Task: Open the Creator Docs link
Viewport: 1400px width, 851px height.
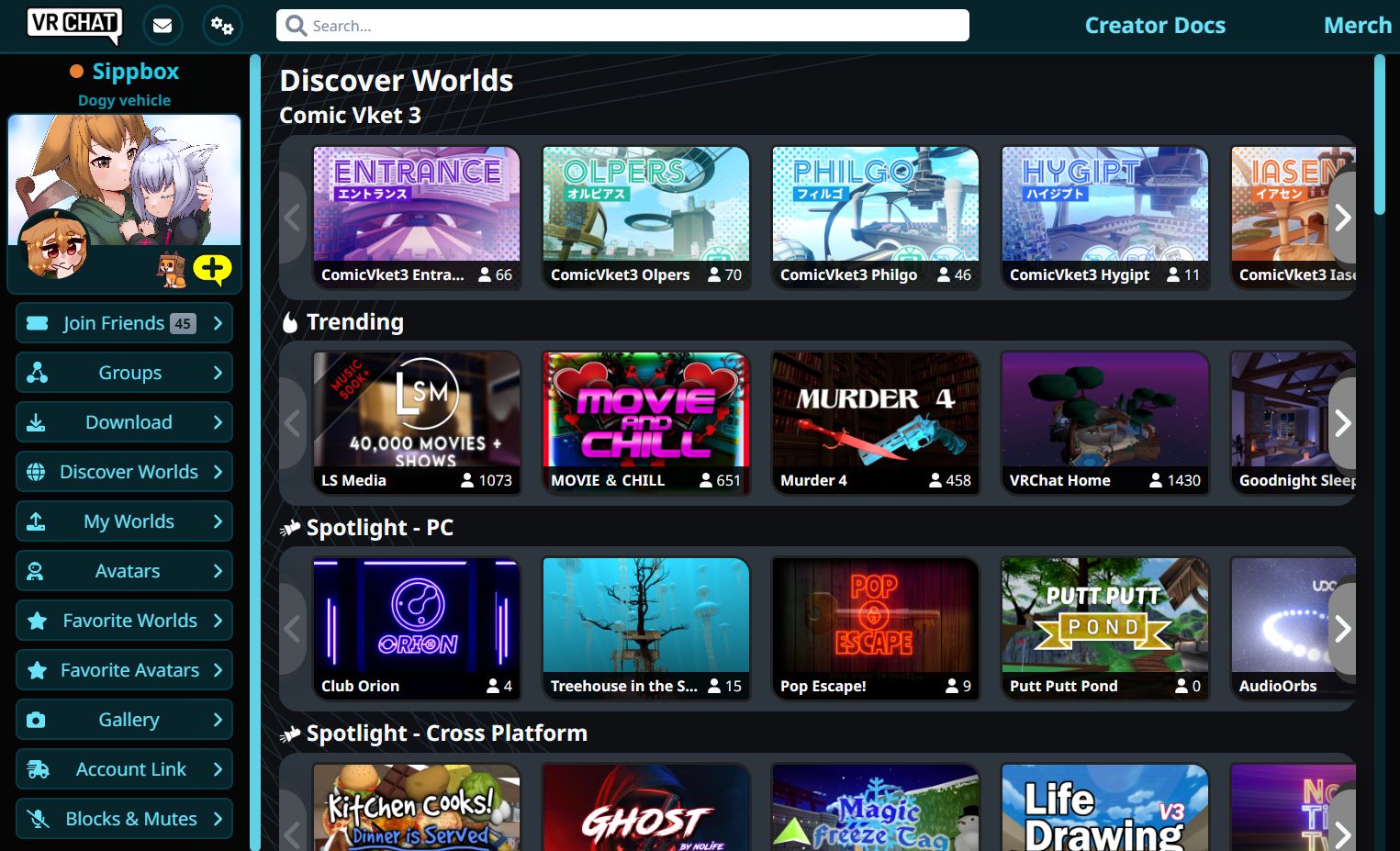Action: (x=1155, y=26)
